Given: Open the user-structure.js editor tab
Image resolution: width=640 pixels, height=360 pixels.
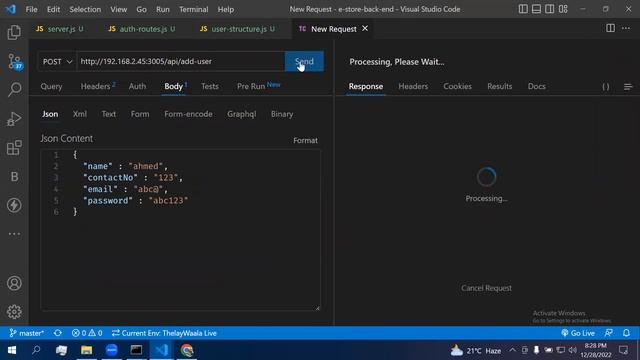Looking at the screenshot, I should (x=238, y=29).
